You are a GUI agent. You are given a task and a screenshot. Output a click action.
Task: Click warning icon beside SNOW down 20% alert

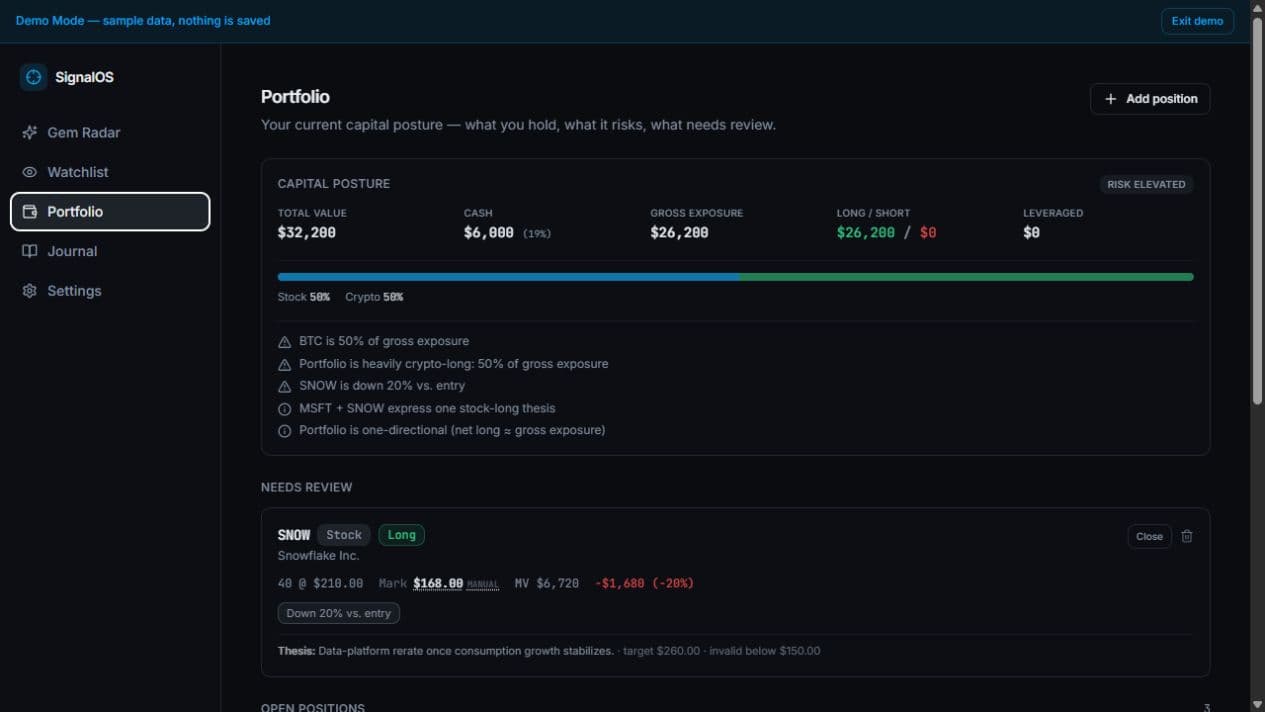[x=284, y=386]
